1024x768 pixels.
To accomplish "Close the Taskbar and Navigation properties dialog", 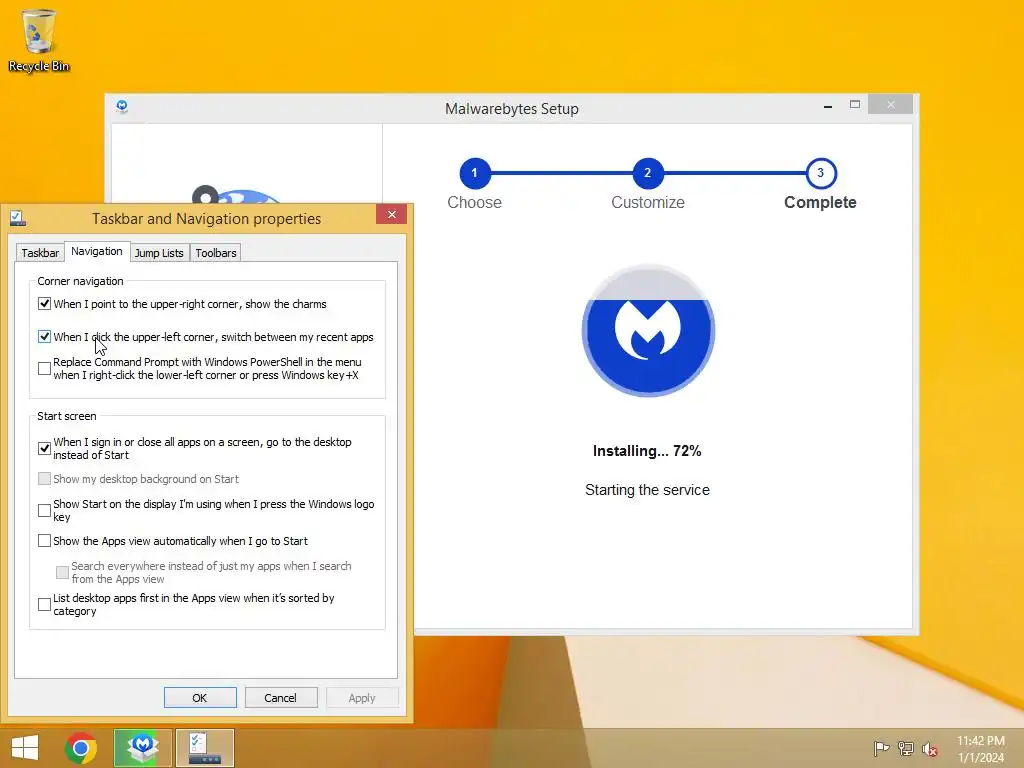I will 391,214.
